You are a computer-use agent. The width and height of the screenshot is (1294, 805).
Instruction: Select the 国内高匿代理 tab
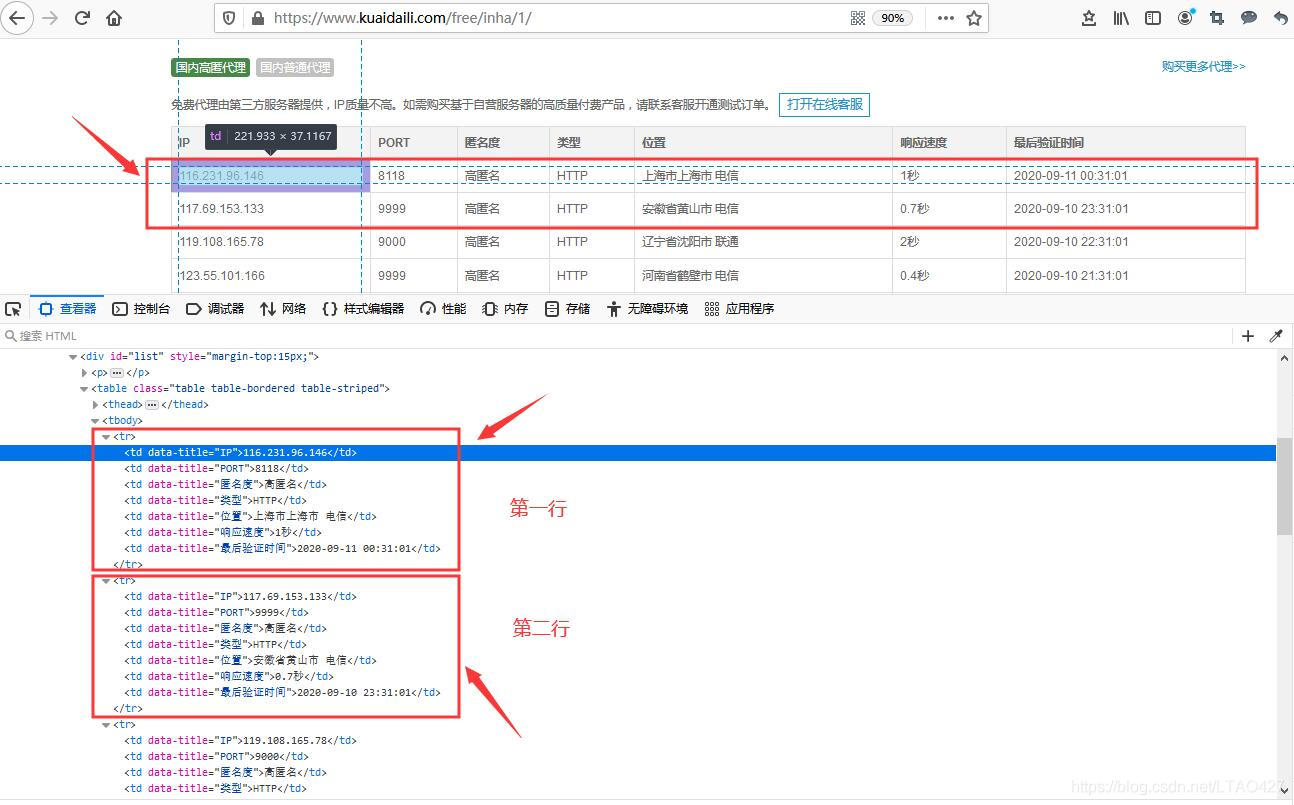tap(210, 67)
